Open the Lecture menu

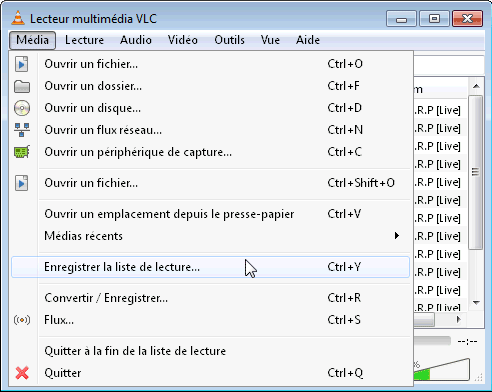coord(84,40)
